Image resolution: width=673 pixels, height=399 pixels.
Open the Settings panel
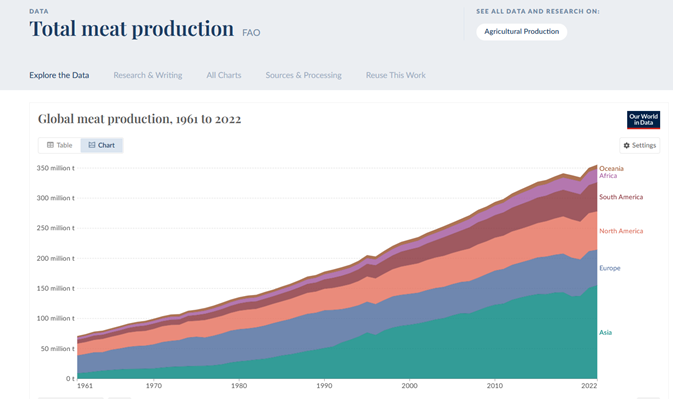640,145
